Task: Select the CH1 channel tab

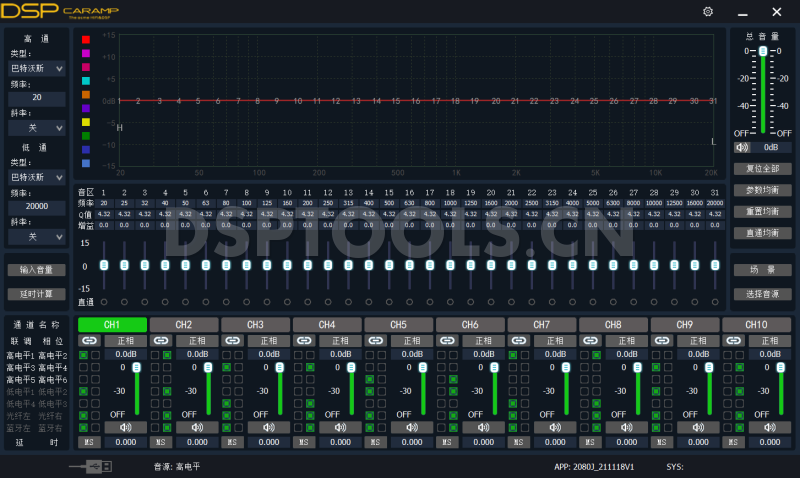Action: 112,325
